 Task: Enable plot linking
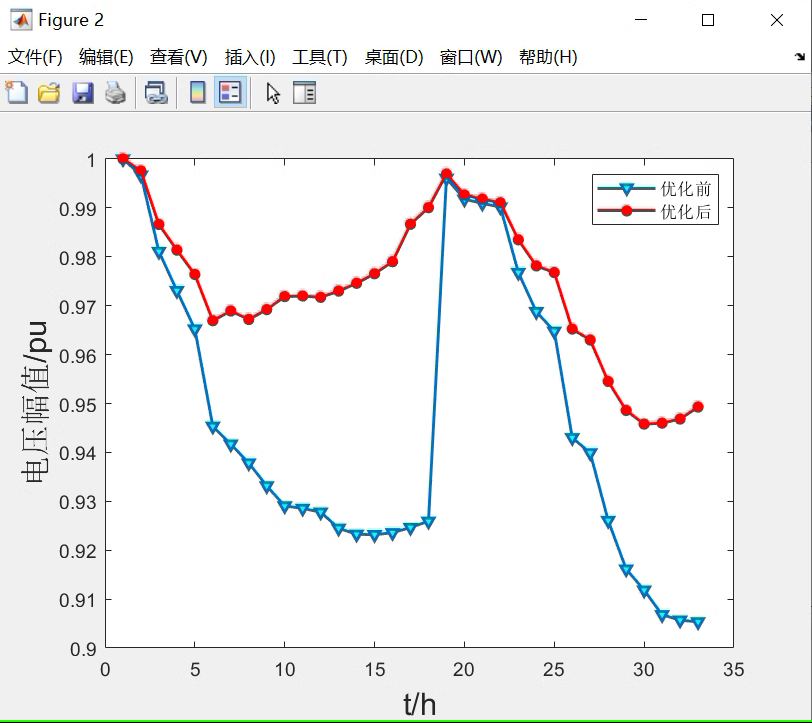point(156,92)
